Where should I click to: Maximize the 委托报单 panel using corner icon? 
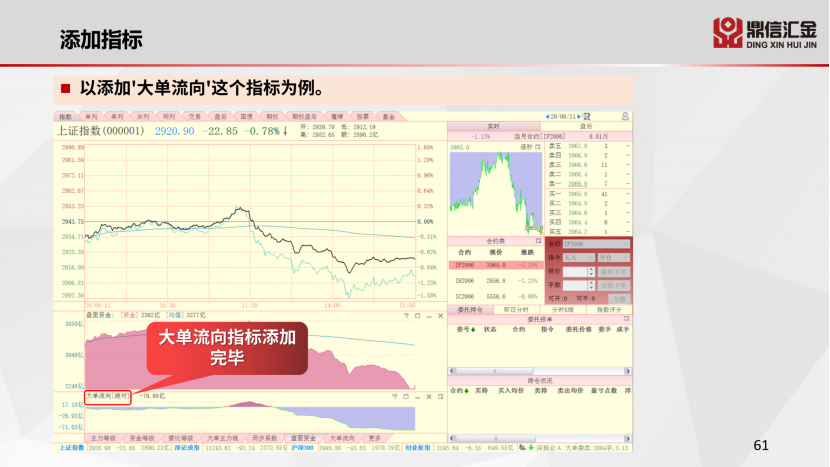[x=626, y=319]
